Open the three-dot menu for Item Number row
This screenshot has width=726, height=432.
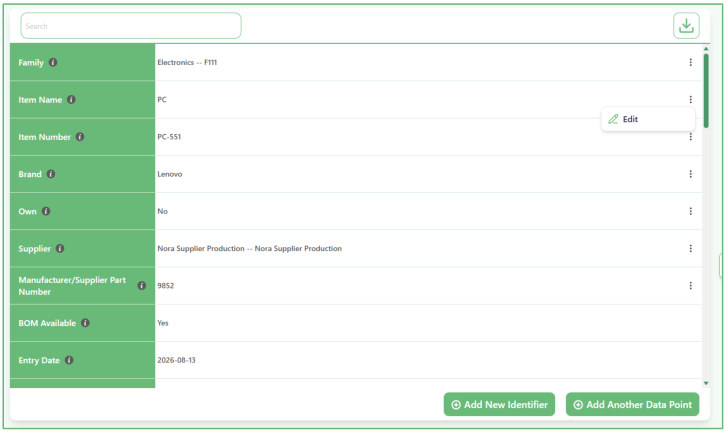690,137
